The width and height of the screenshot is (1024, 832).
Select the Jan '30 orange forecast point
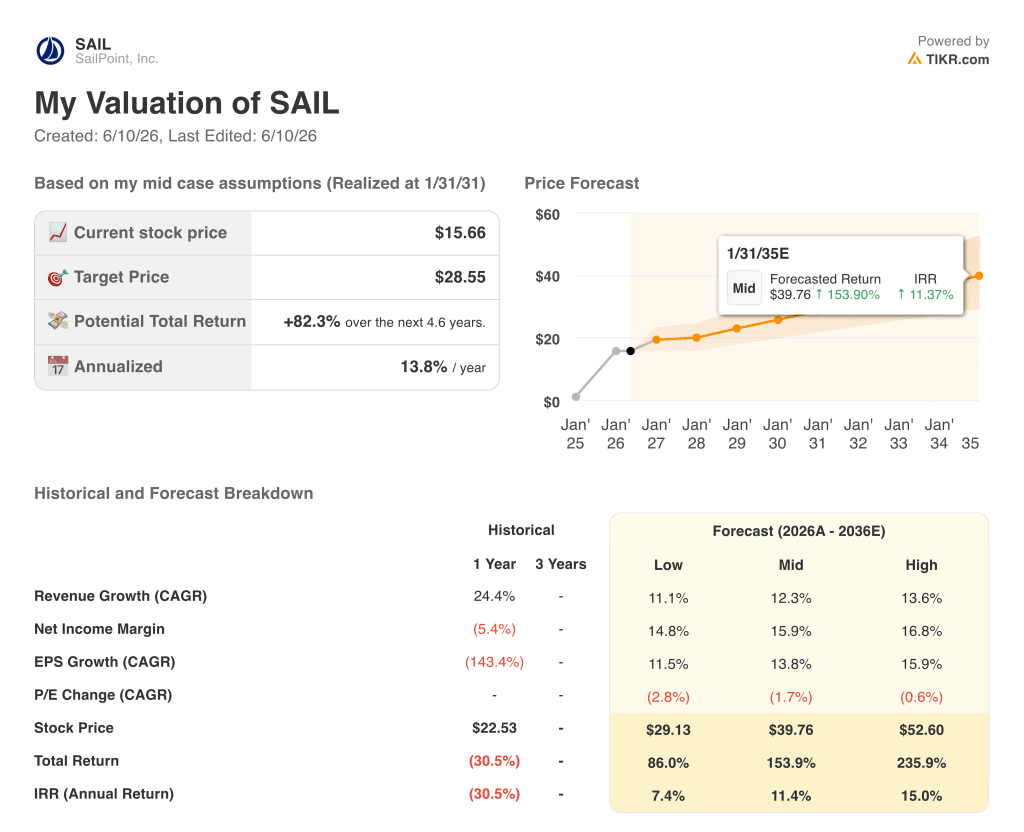coord(778,320)
